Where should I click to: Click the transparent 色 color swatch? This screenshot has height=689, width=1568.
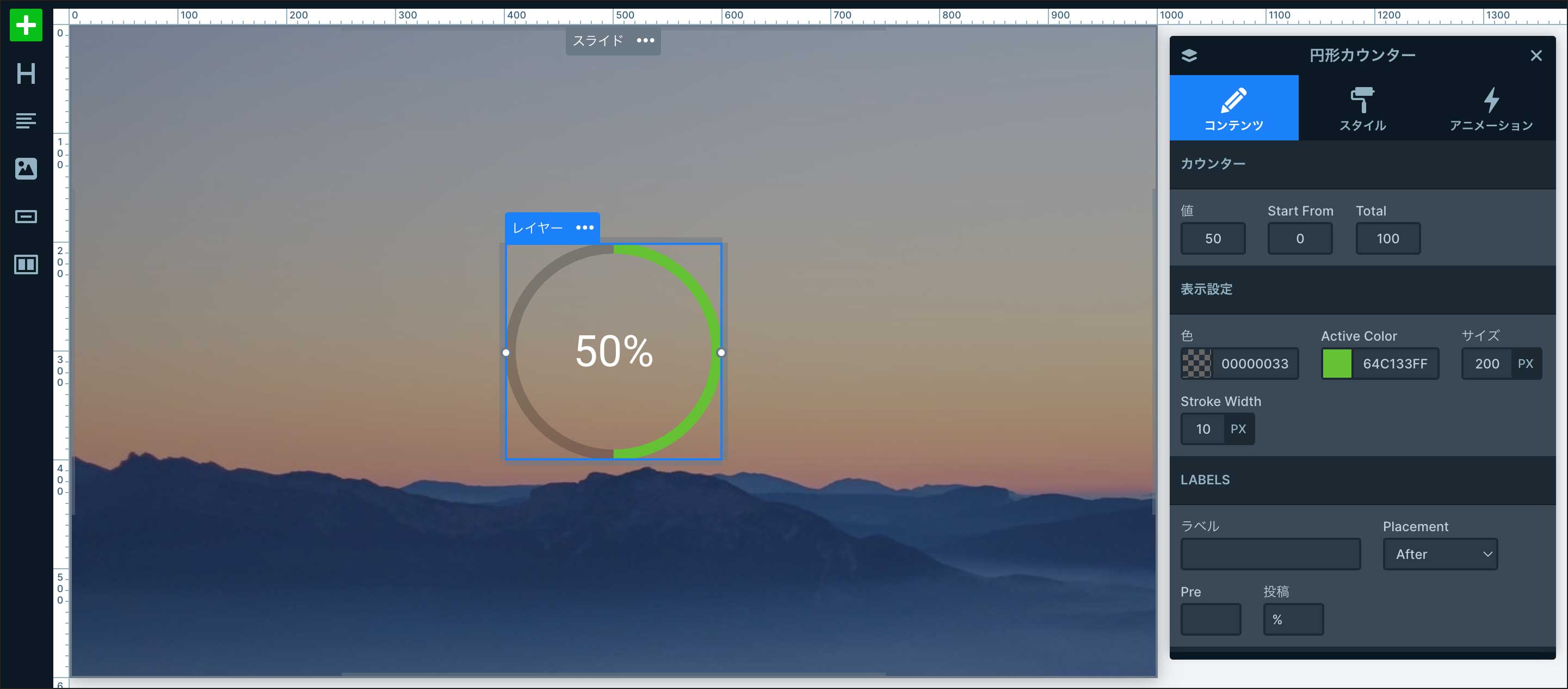1196,364
